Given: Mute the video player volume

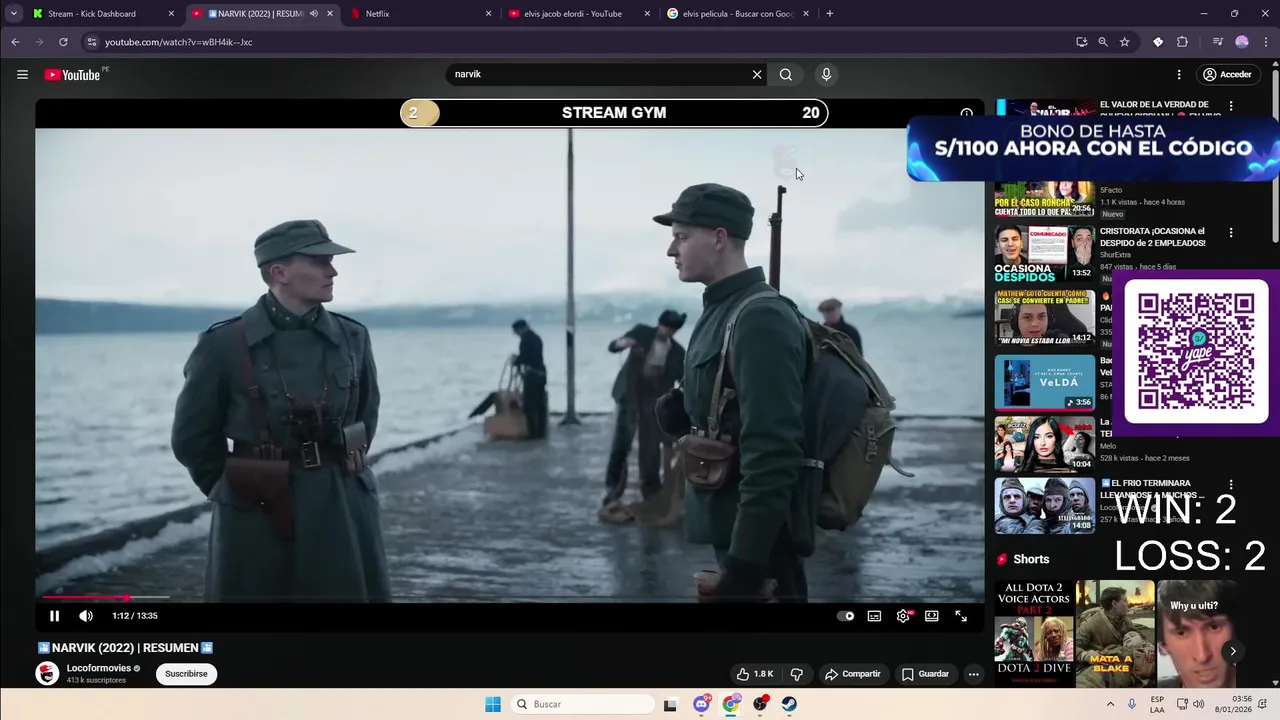Looking at the screenshot, I should click(x=86, y=616).
